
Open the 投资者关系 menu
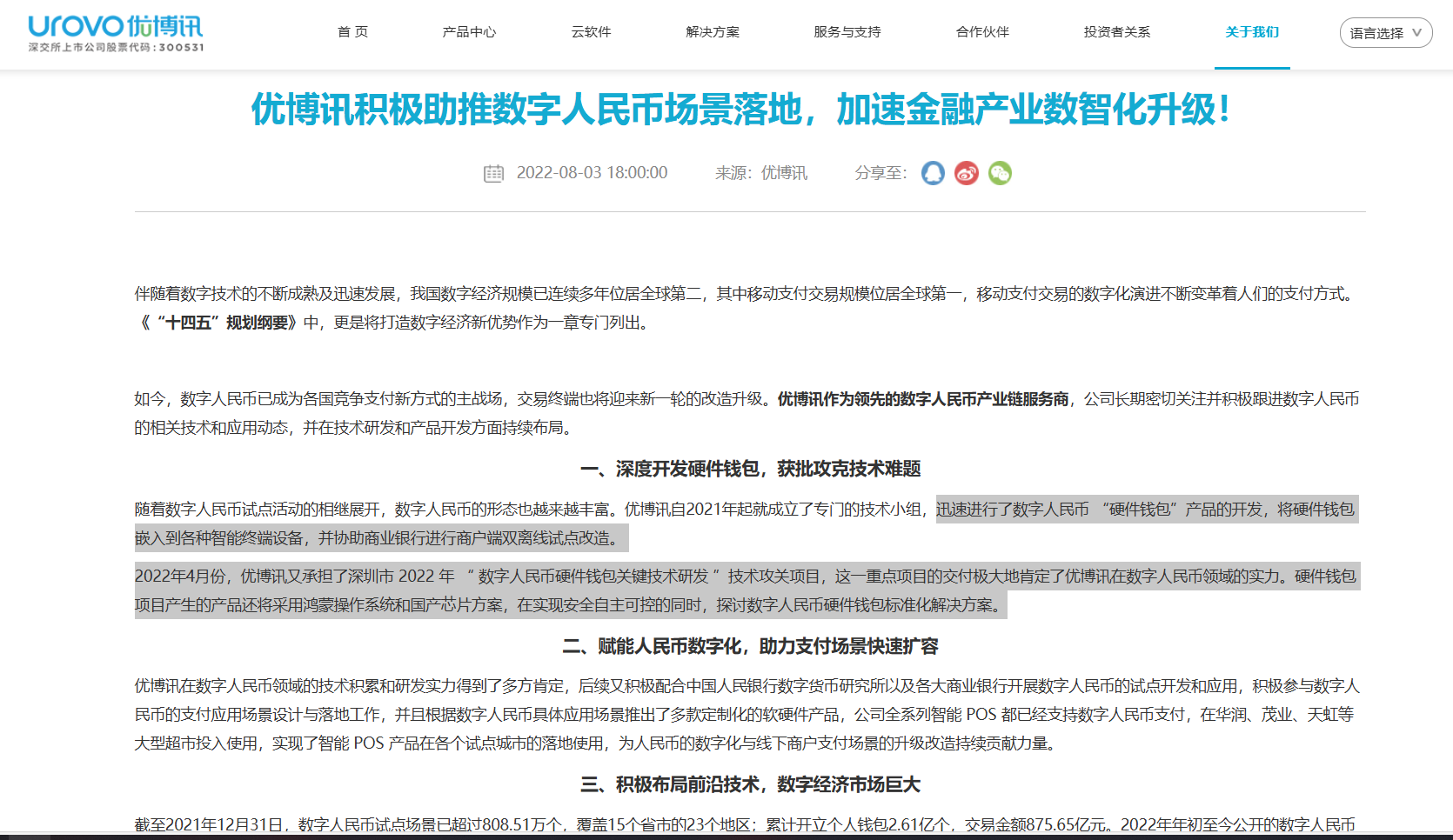1117,32
